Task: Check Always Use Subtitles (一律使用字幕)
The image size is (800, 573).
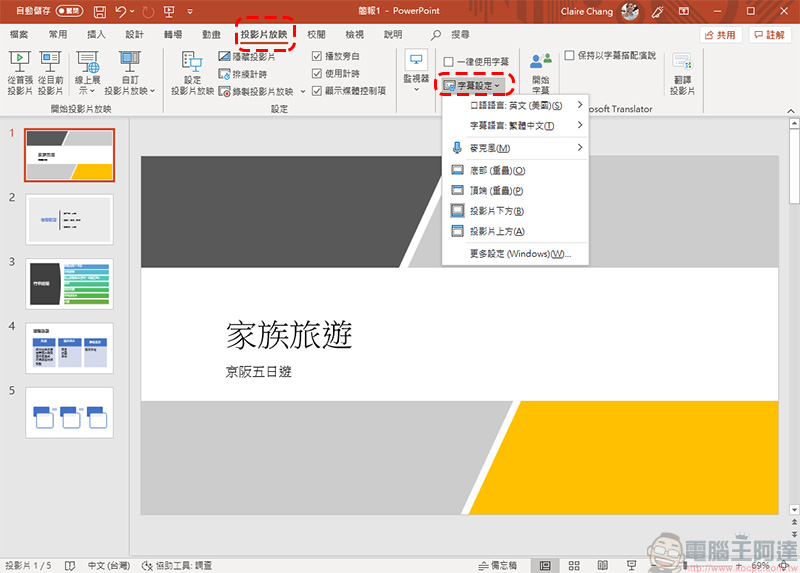Action: point(448,62)
